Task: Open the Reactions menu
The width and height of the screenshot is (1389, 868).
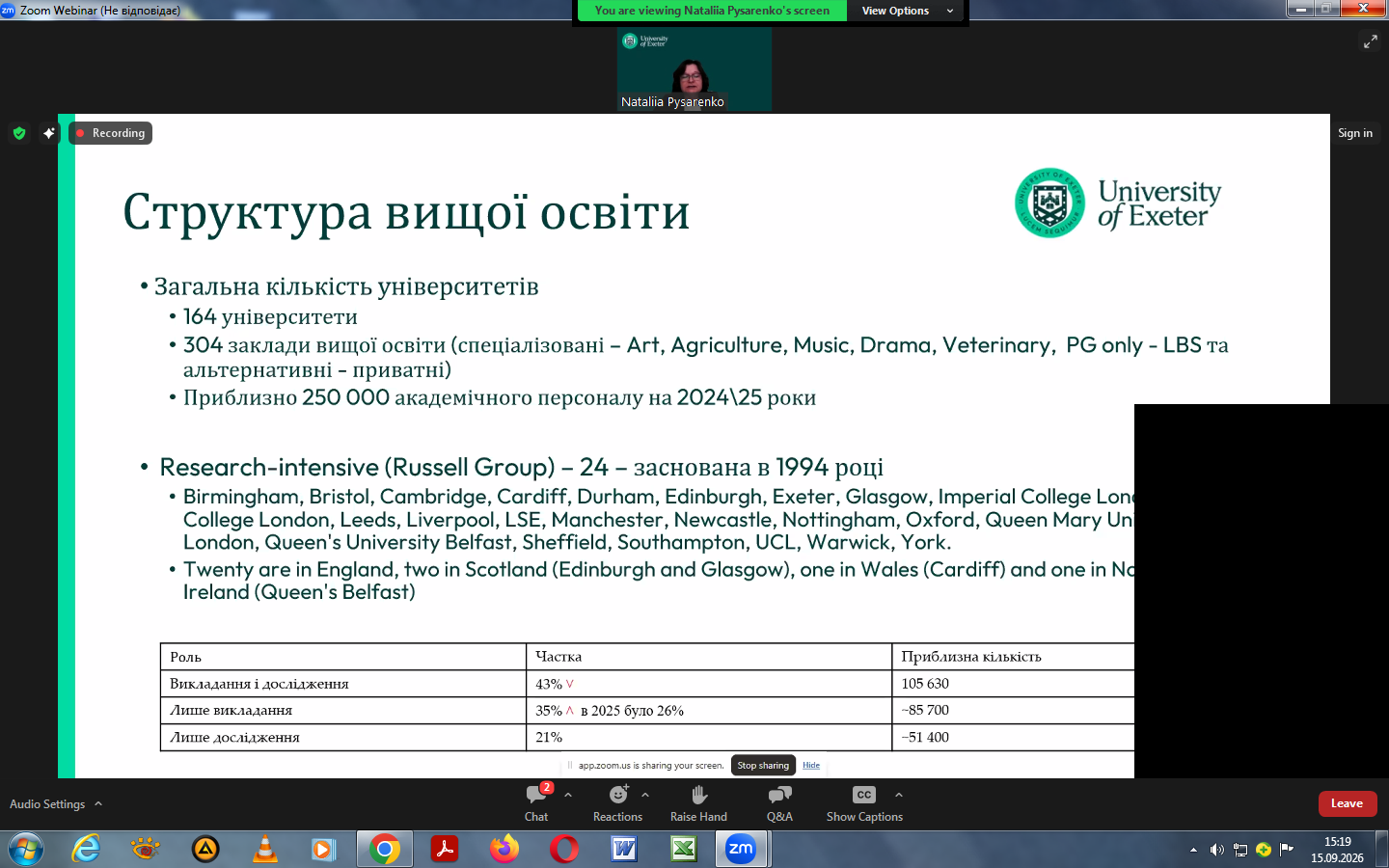Action: pos(617,802)
